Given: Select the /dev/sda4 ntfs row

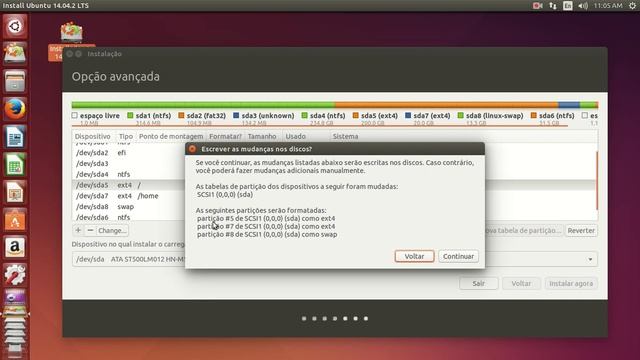Looking at the screenshot, I should 129,174.
